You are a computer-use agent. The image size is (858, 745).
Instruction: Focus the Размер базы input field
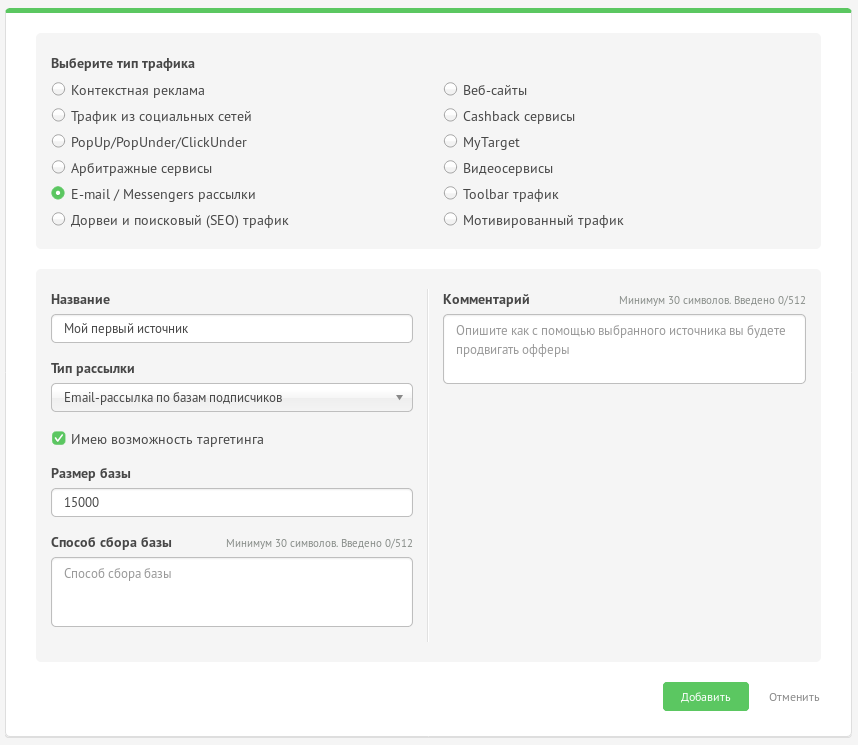(x=231, y=502)
